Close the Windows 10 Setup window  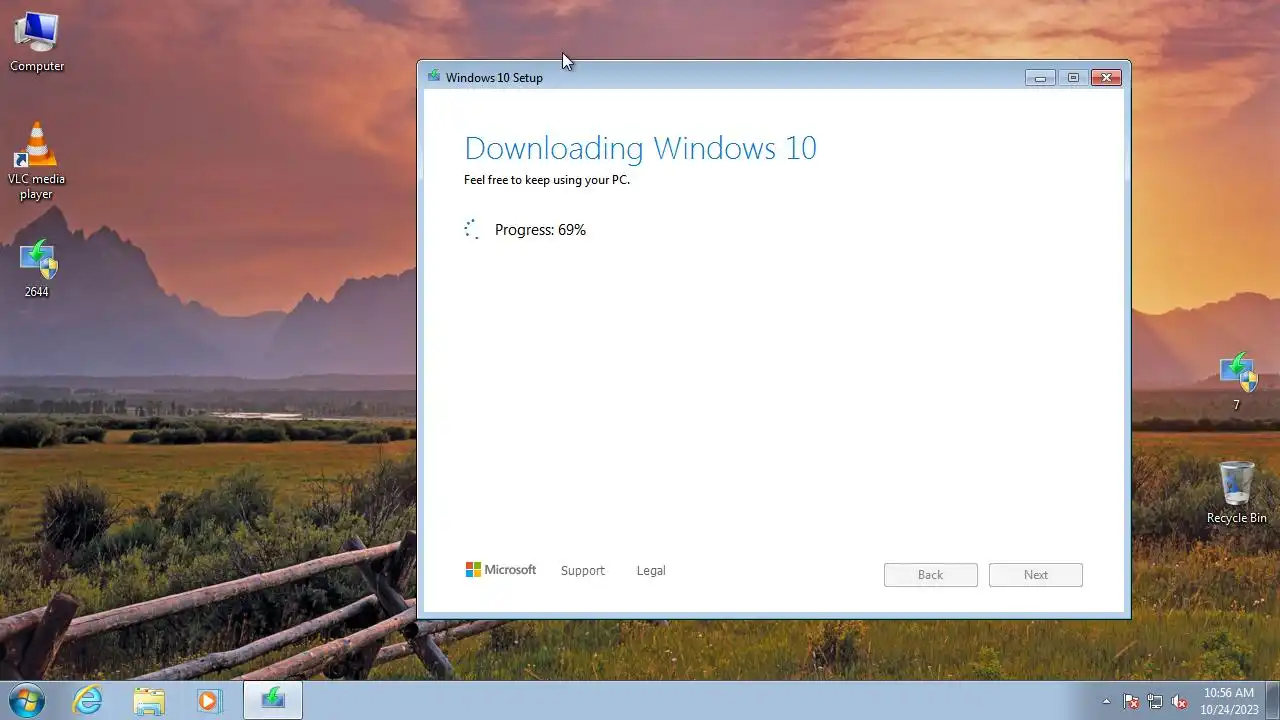[1106, 77]
